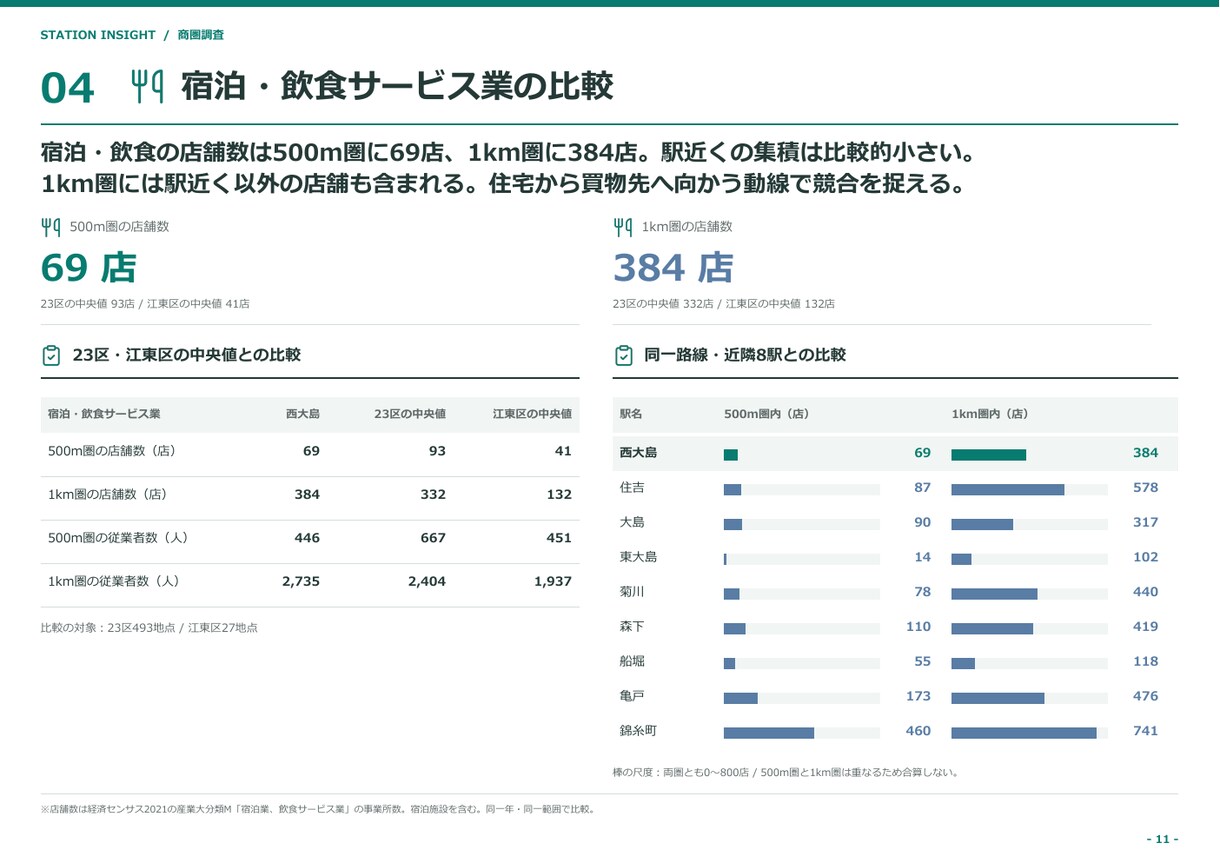Click the 西大島 column header in the comparison table

coord(302,414)
